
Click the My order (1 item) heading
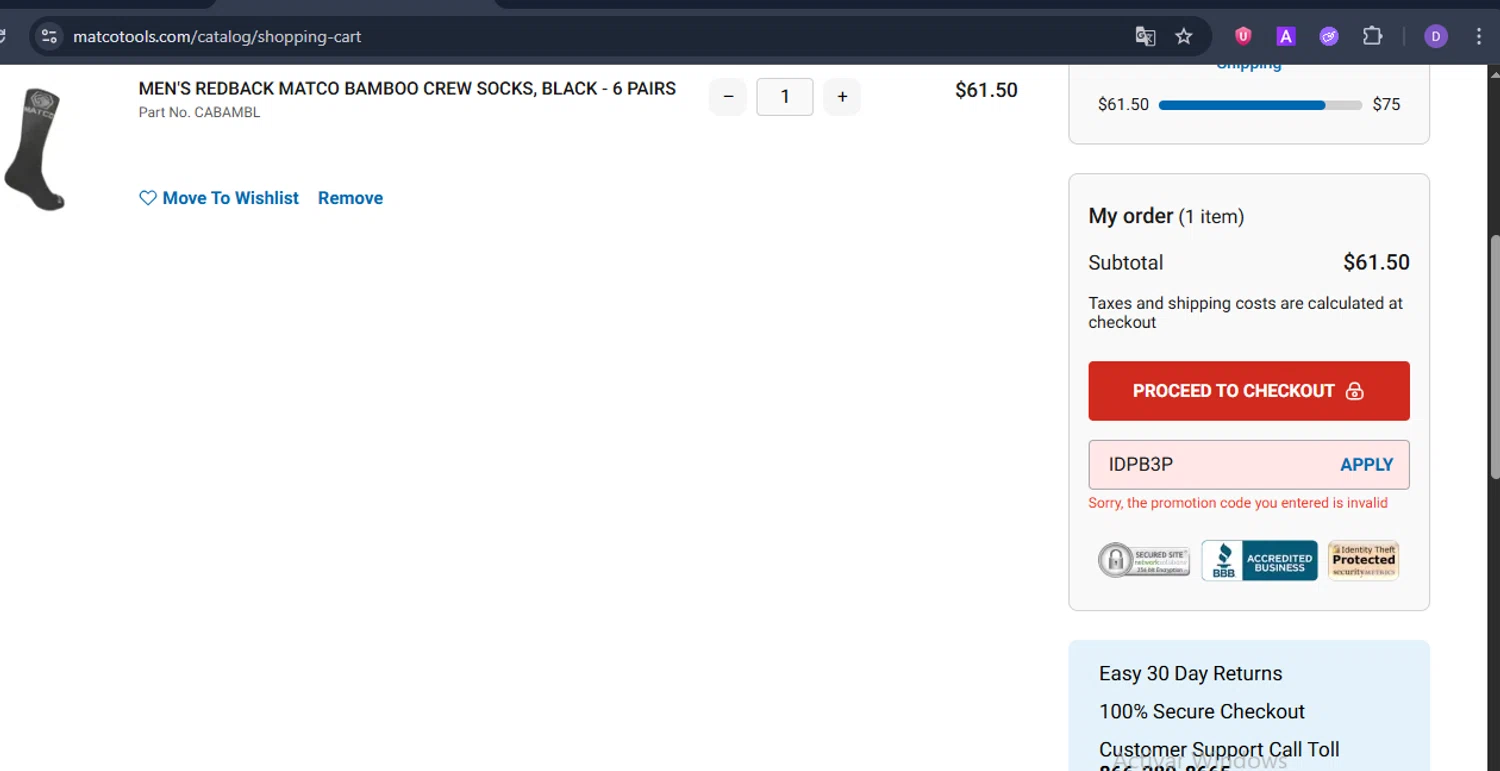(1166, 216)
